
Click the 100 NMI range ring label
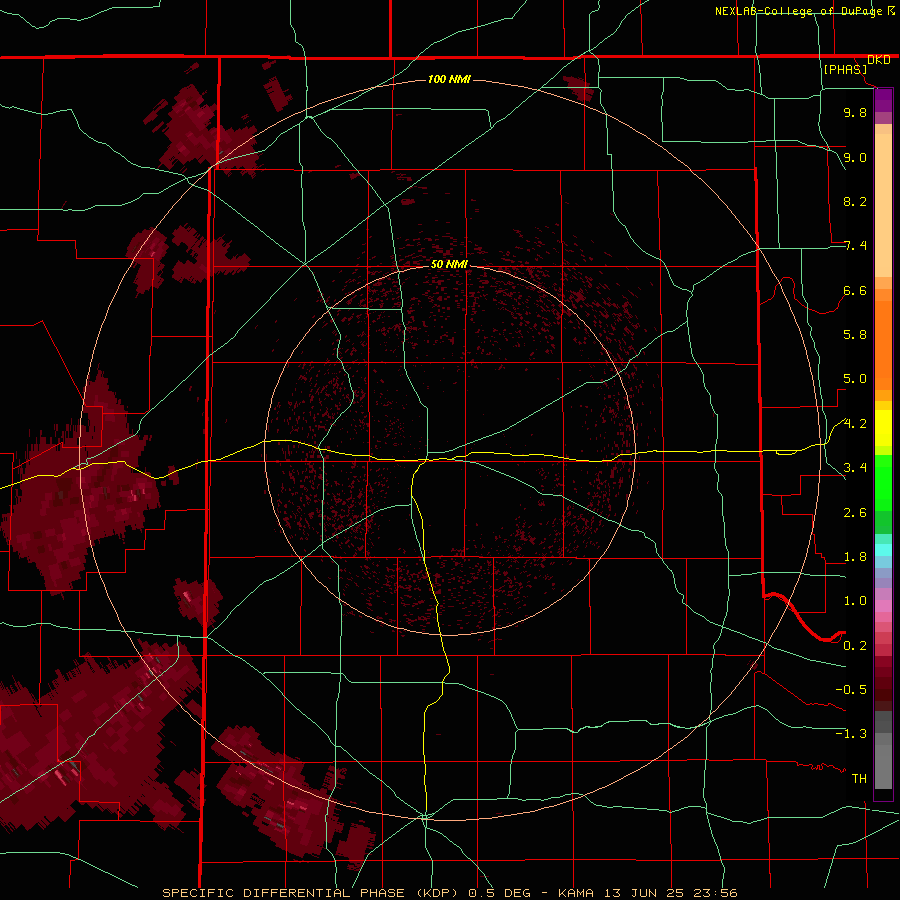449,79
